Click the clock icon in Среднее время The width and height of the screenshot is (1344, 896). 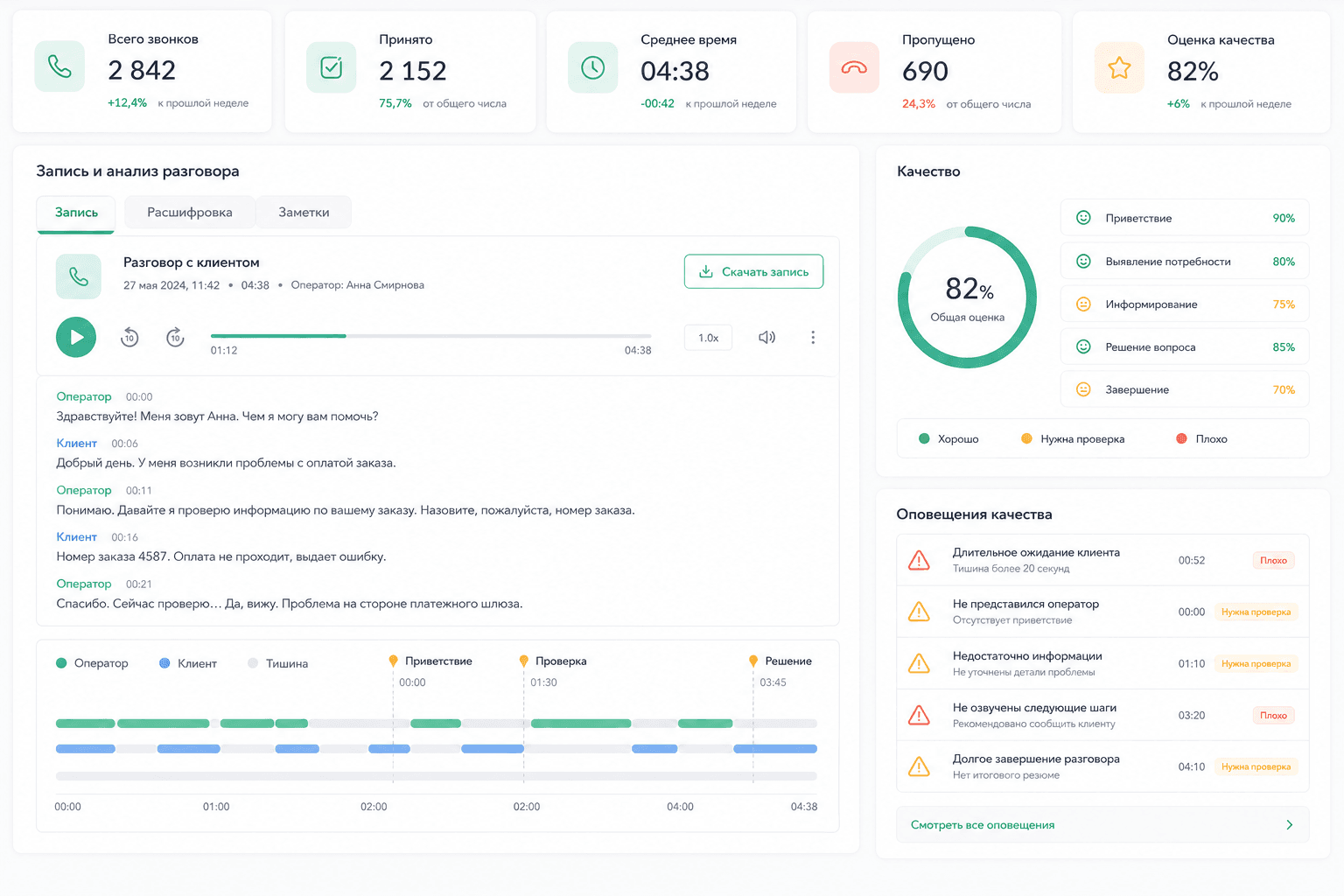(593, 67)
